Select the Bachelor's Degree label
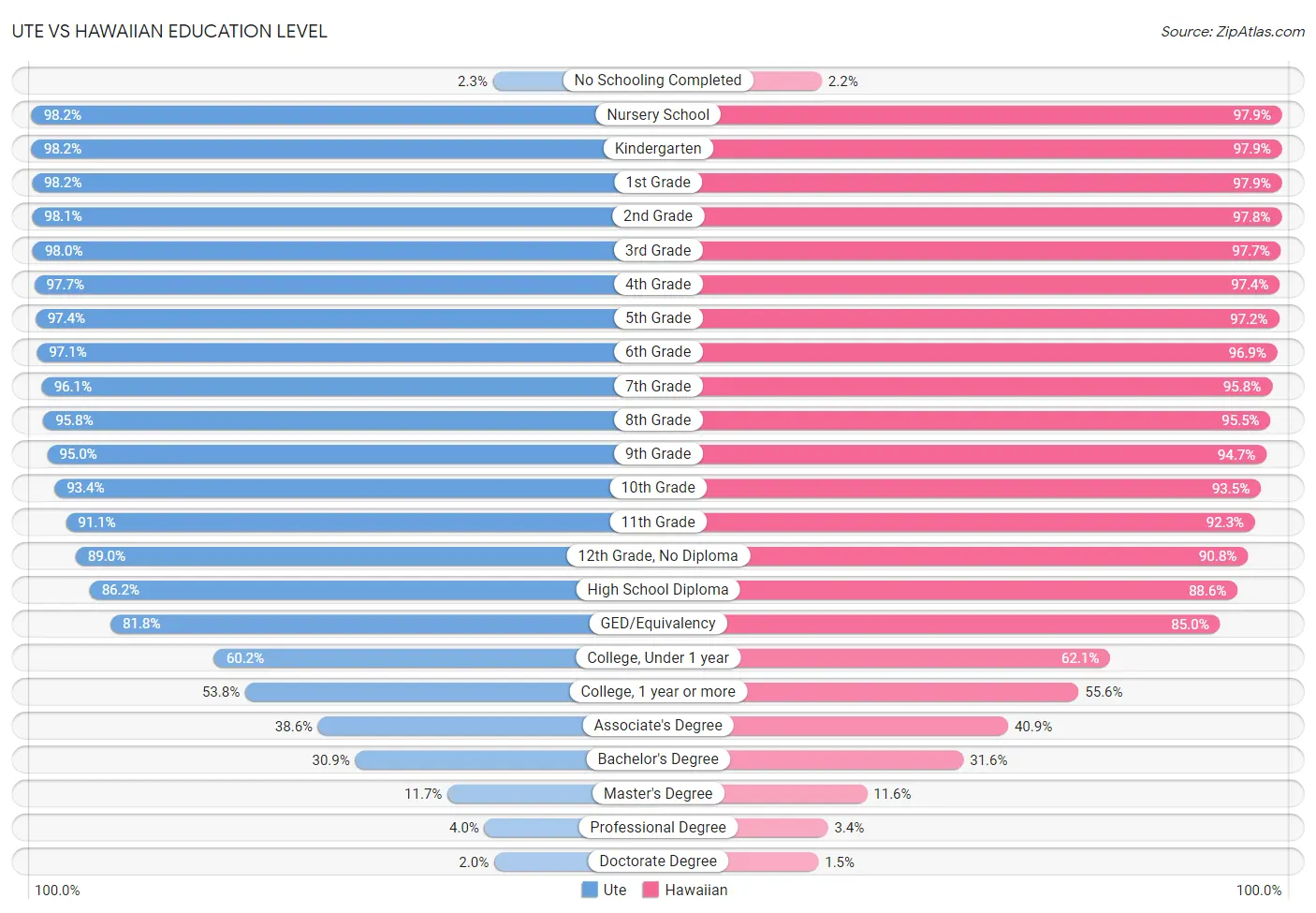This screenshot has height=913, width=1316. (x=658, y=759)
